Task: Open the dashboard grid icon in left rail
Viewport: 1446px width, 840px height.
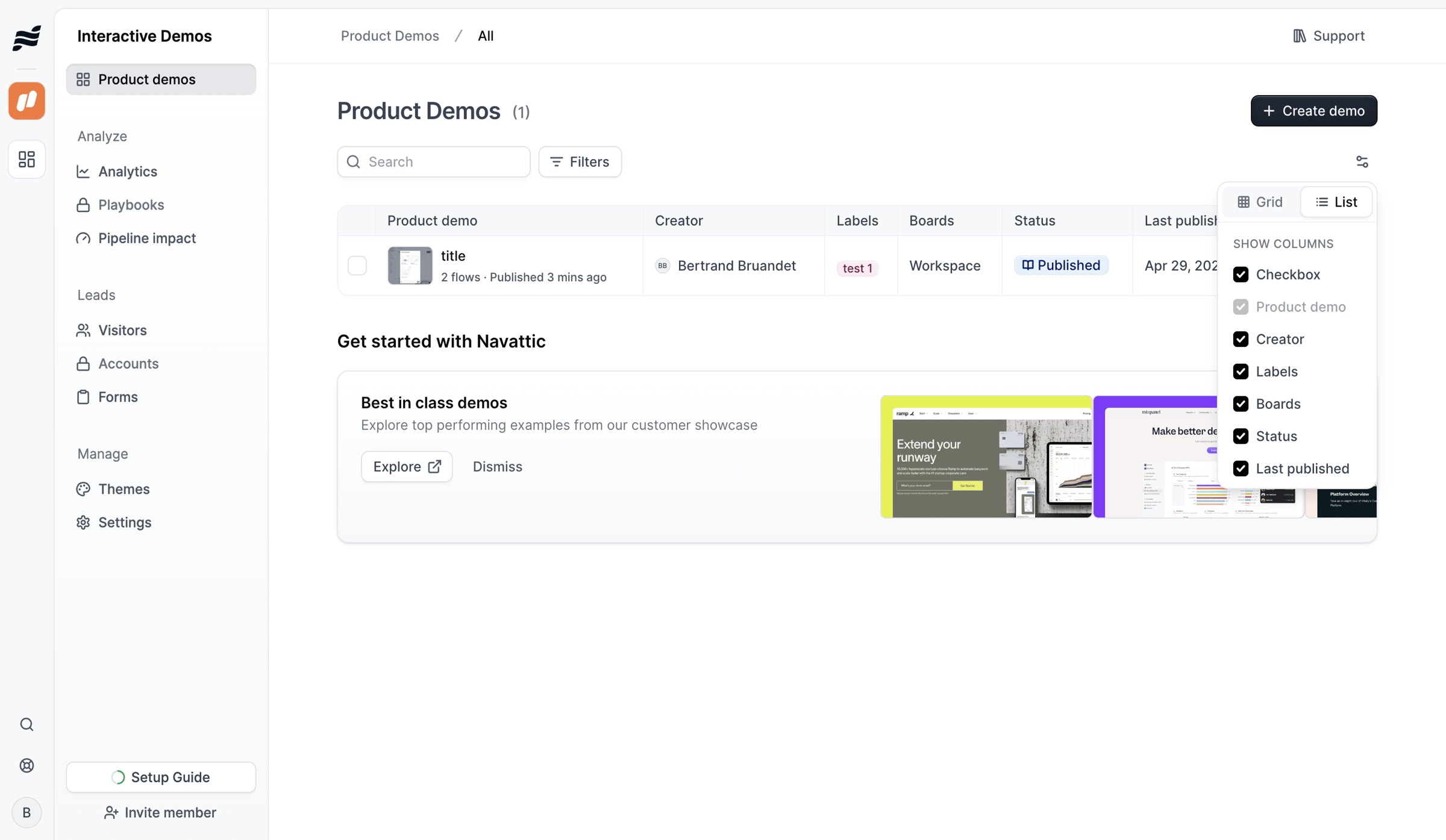Action: click(27, 159)
